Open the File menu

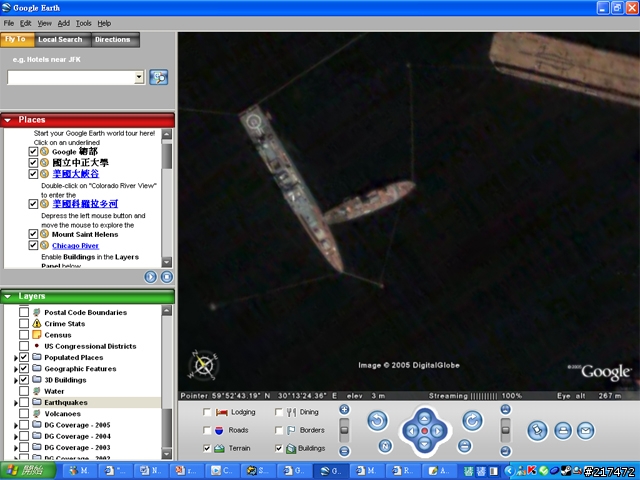point(9,23)
